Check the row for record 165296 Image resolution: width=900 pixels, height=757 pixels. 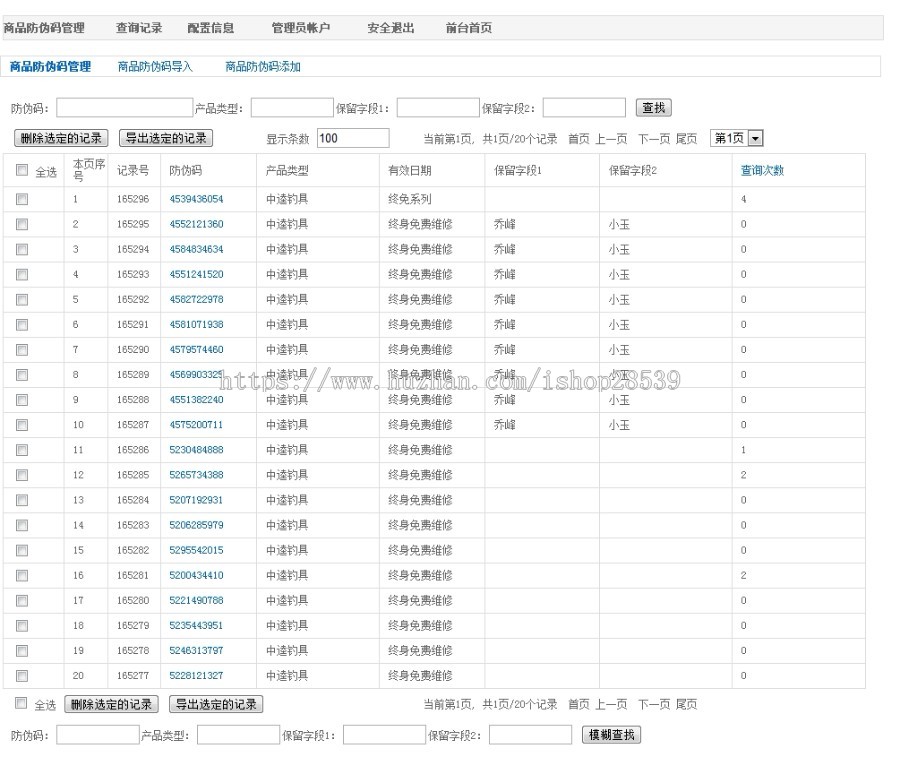(x=22, y=199)
